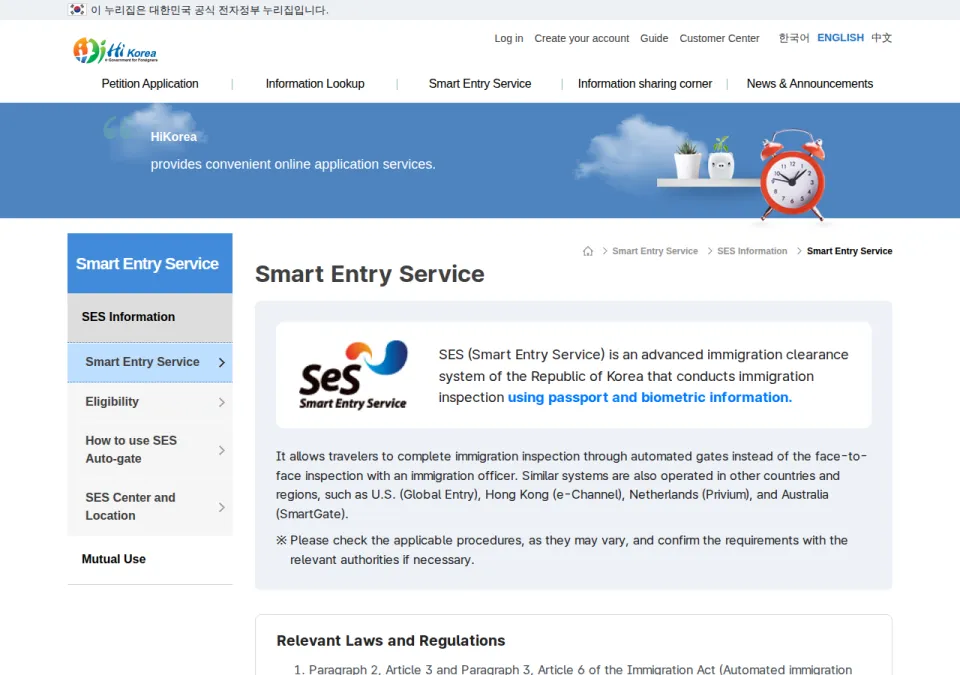
Task: Click chevron next to sidebar Smart Entry Service
Action: click(222, 363)
